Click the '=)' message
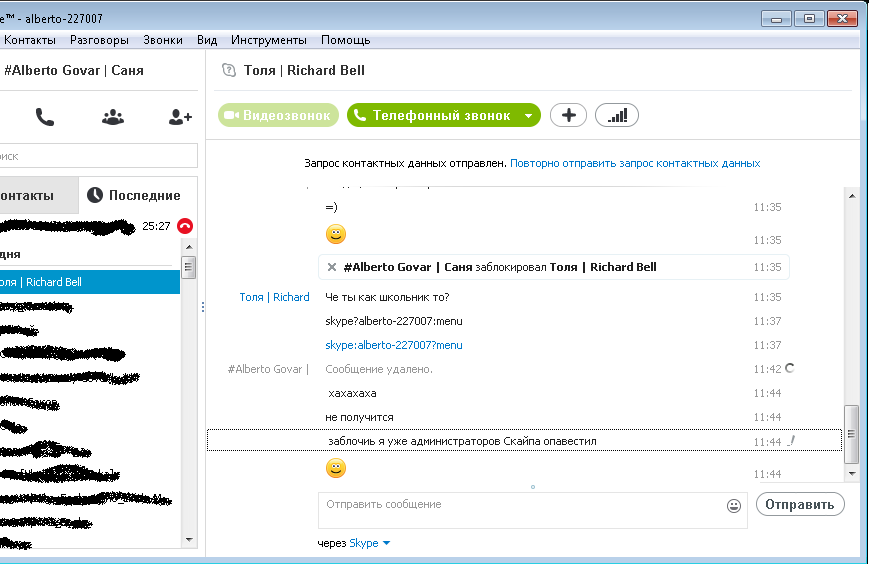Screen dimensions: 869x564 tap(331, 207)
